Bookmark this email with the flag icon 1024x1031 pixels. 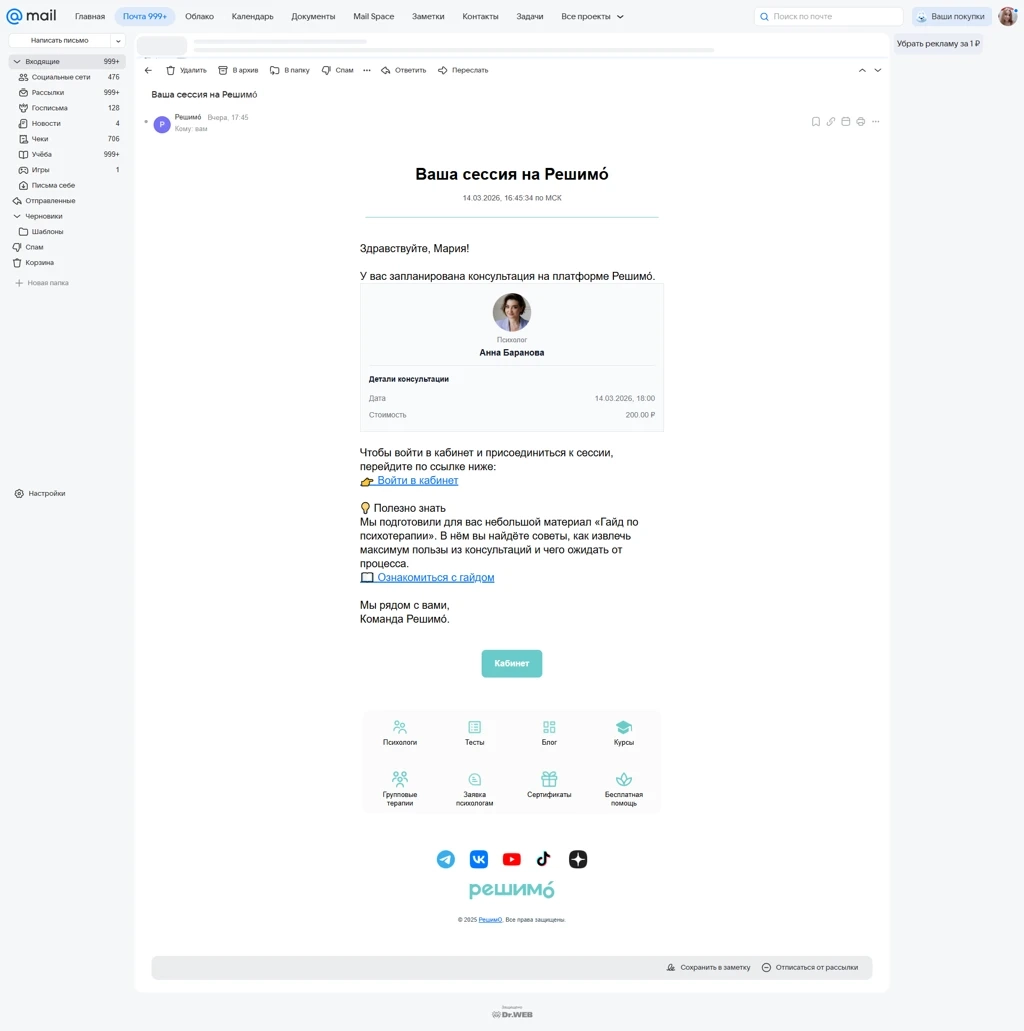point(816,122)
